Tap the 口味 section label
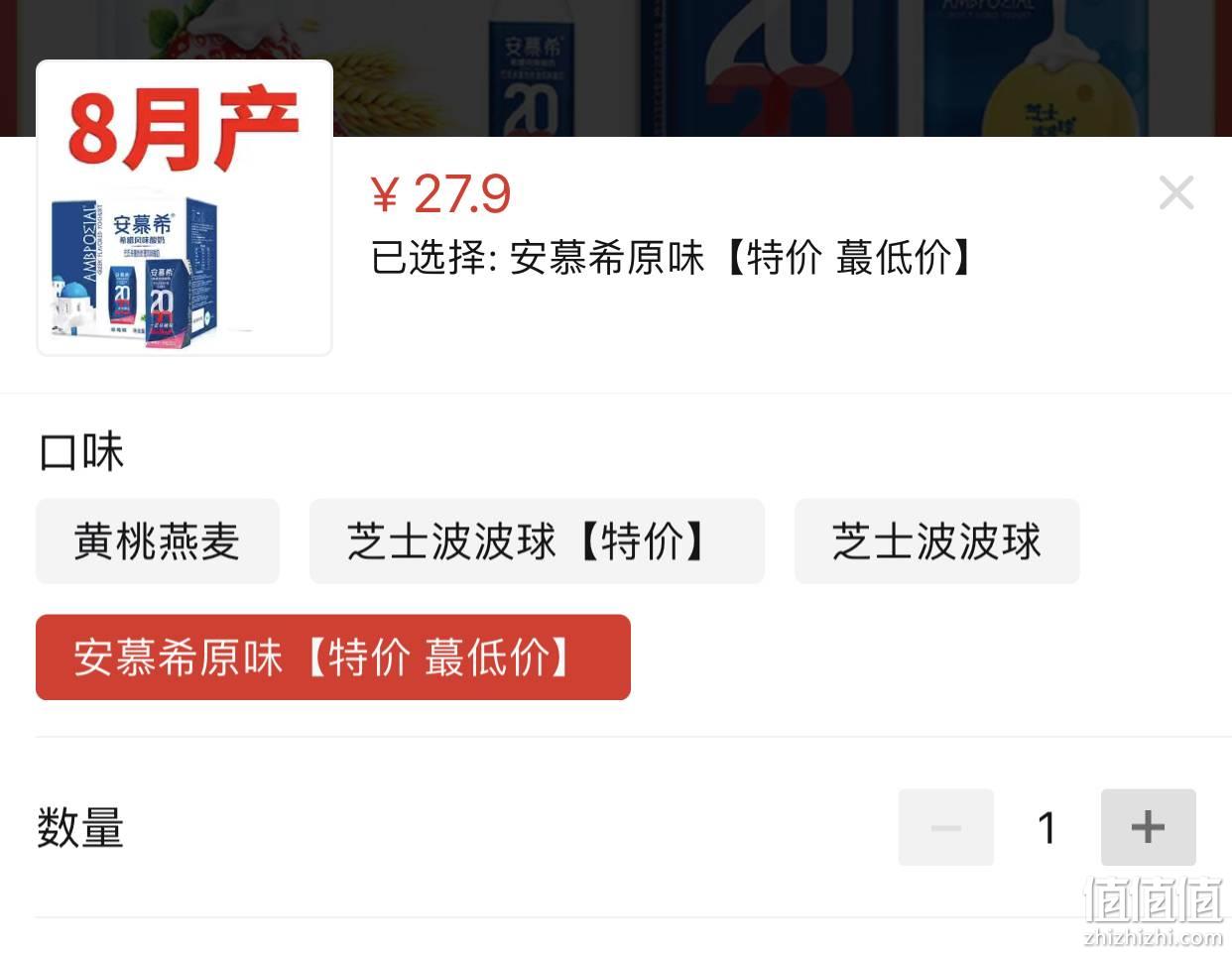 point(81,452)
